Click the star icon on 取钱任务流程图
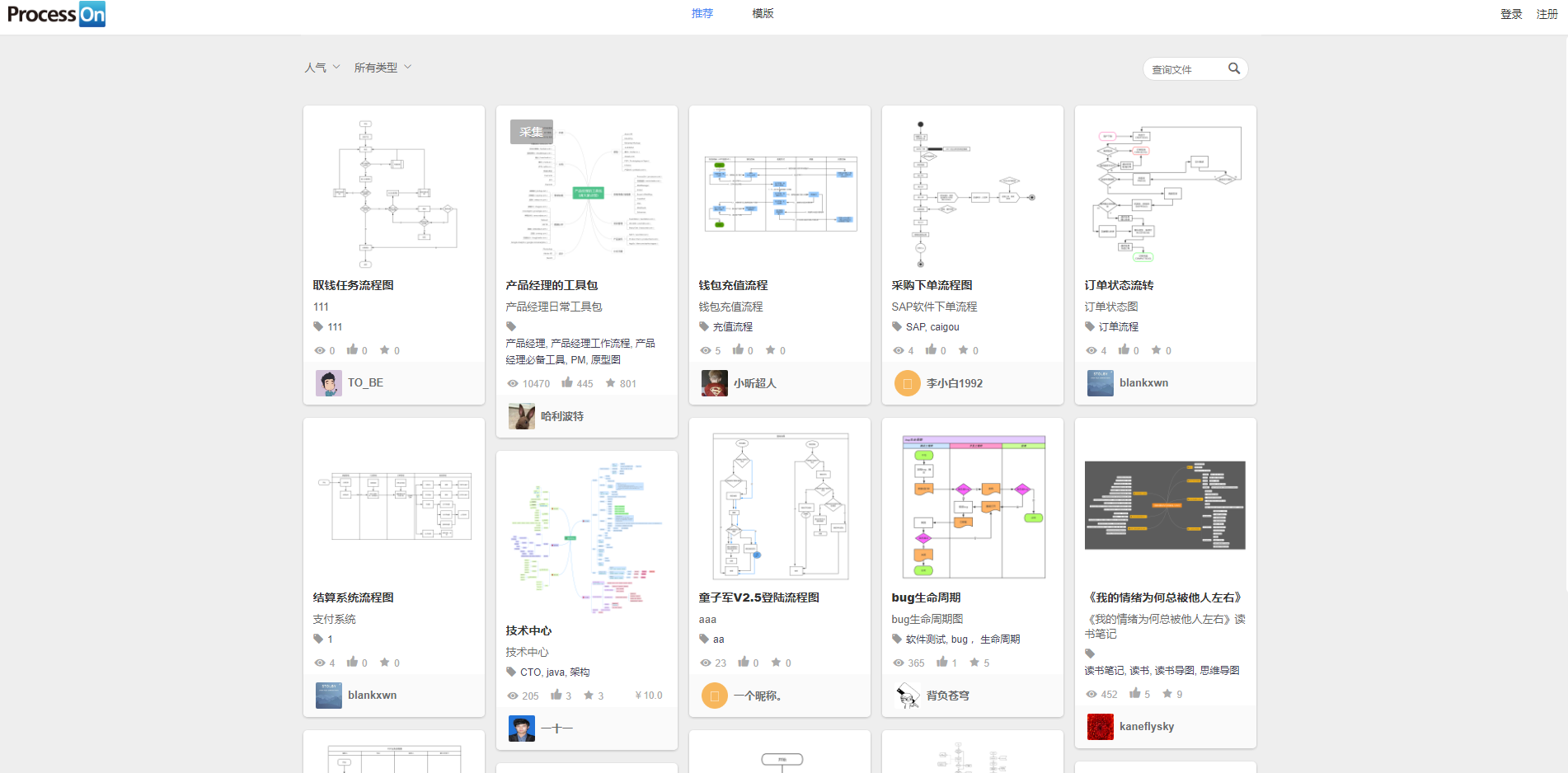 385,349
